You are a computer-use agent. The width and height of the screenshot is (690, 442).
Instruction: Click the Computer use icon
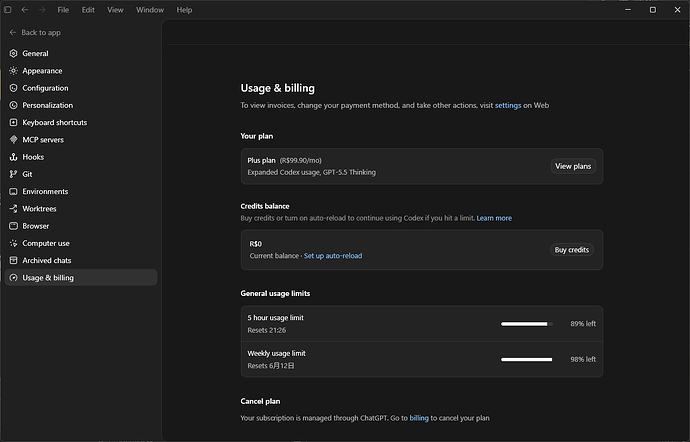coord(14,243)
